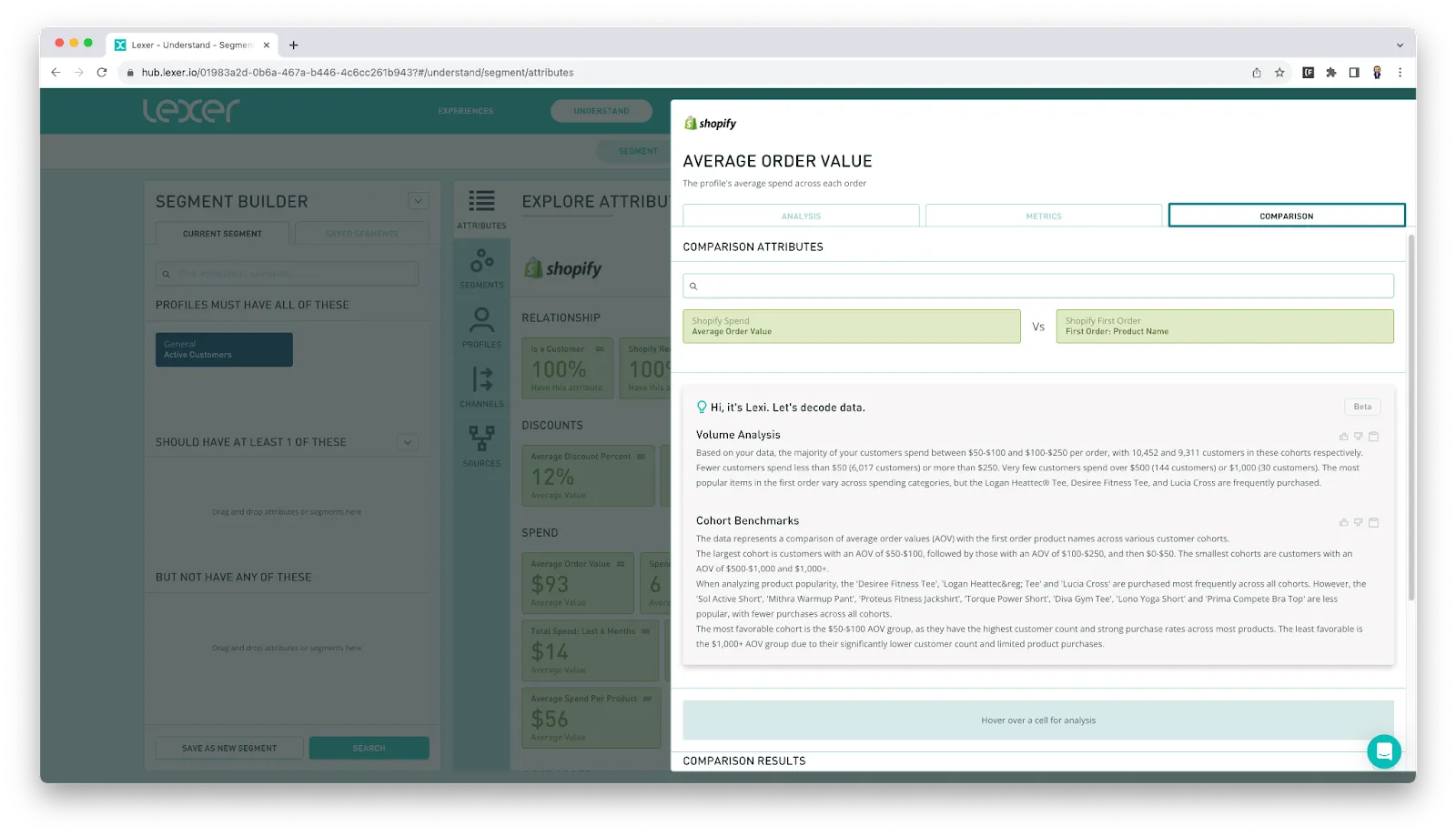Open the tab search chevron
The width and height of the screenshot is (1456, 836).
point(1400,45)
